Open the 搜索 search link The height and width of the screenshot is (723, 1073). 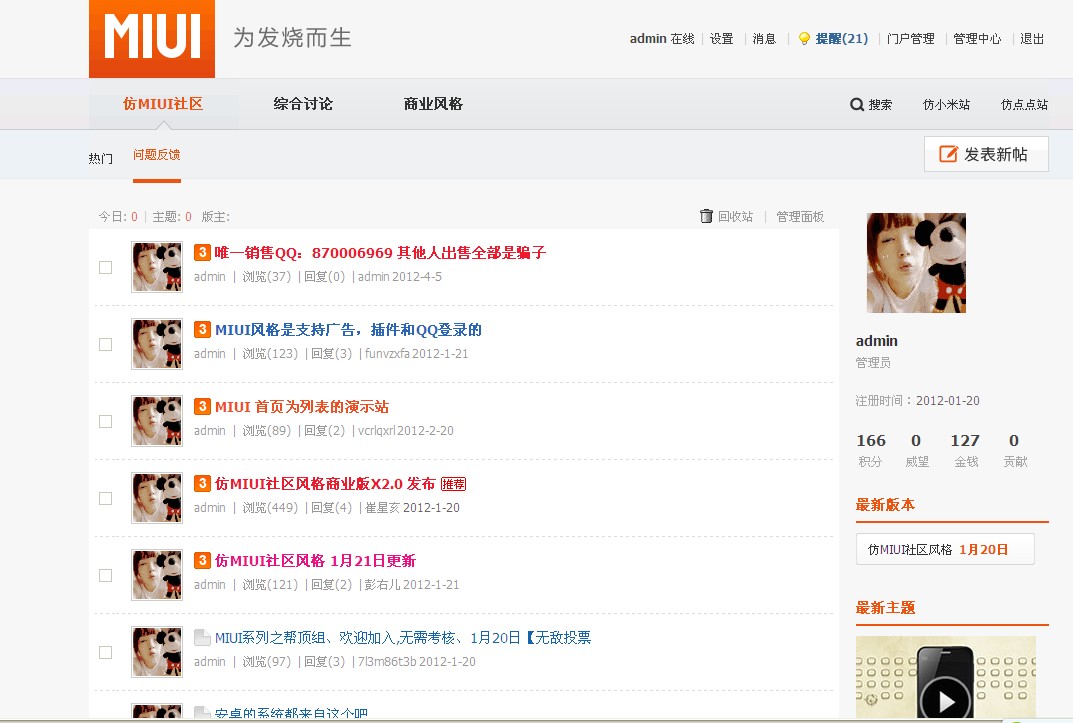click(x=880, y=105)
